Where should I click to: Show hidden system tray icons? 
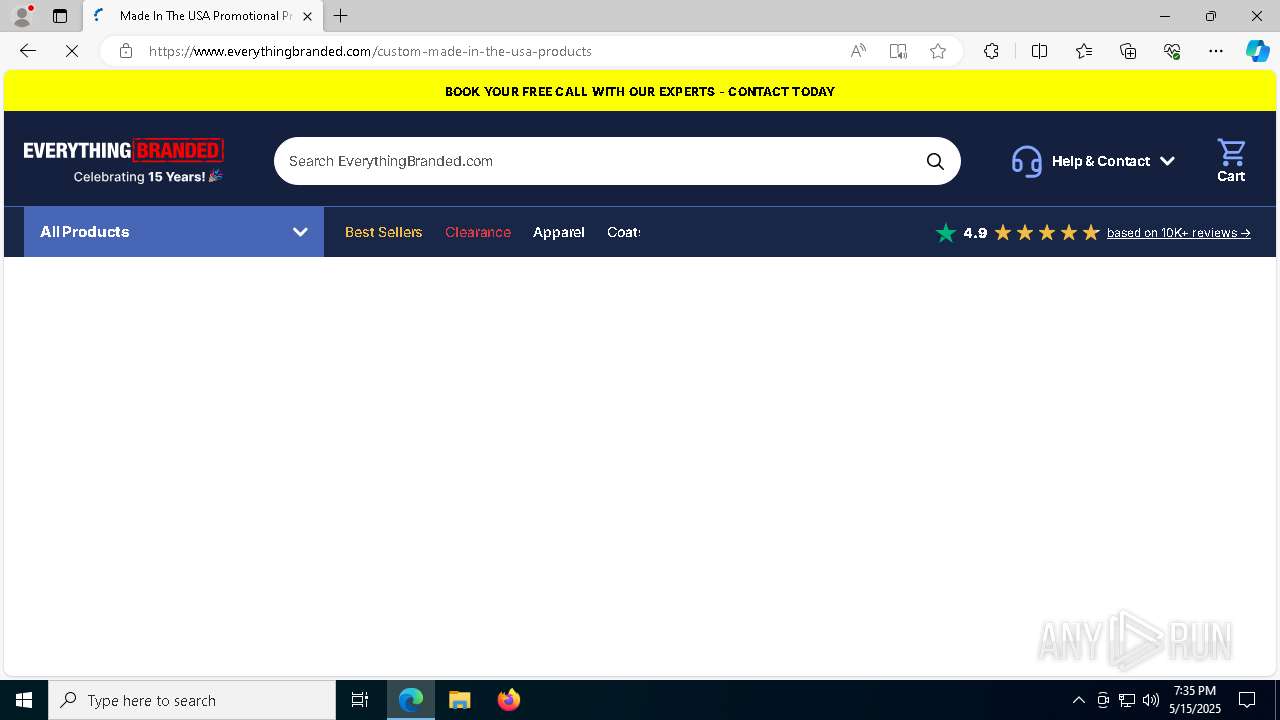point(1078,700)
